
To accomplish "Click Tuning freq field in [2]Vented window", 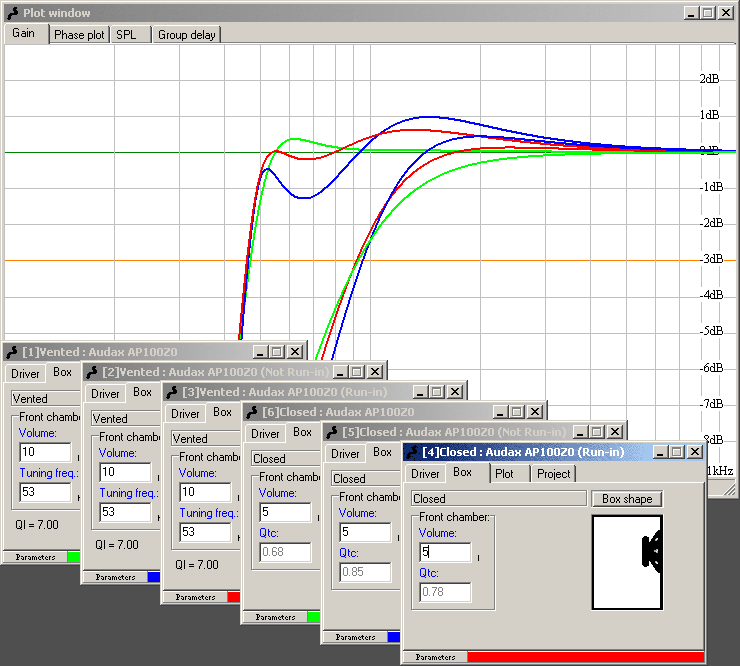I will (x=125, y=512).
